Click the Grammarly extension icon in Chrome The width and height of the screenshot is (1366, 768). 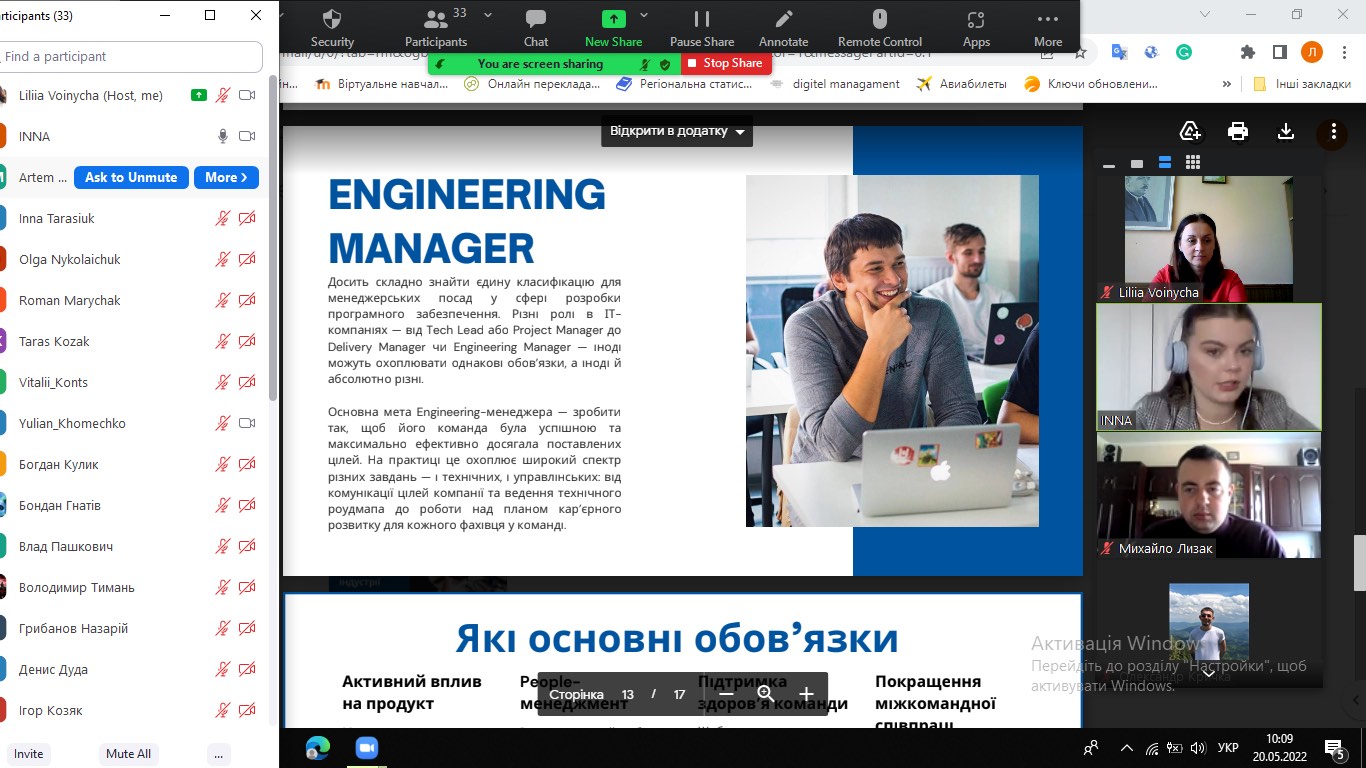click(1183, 52)
